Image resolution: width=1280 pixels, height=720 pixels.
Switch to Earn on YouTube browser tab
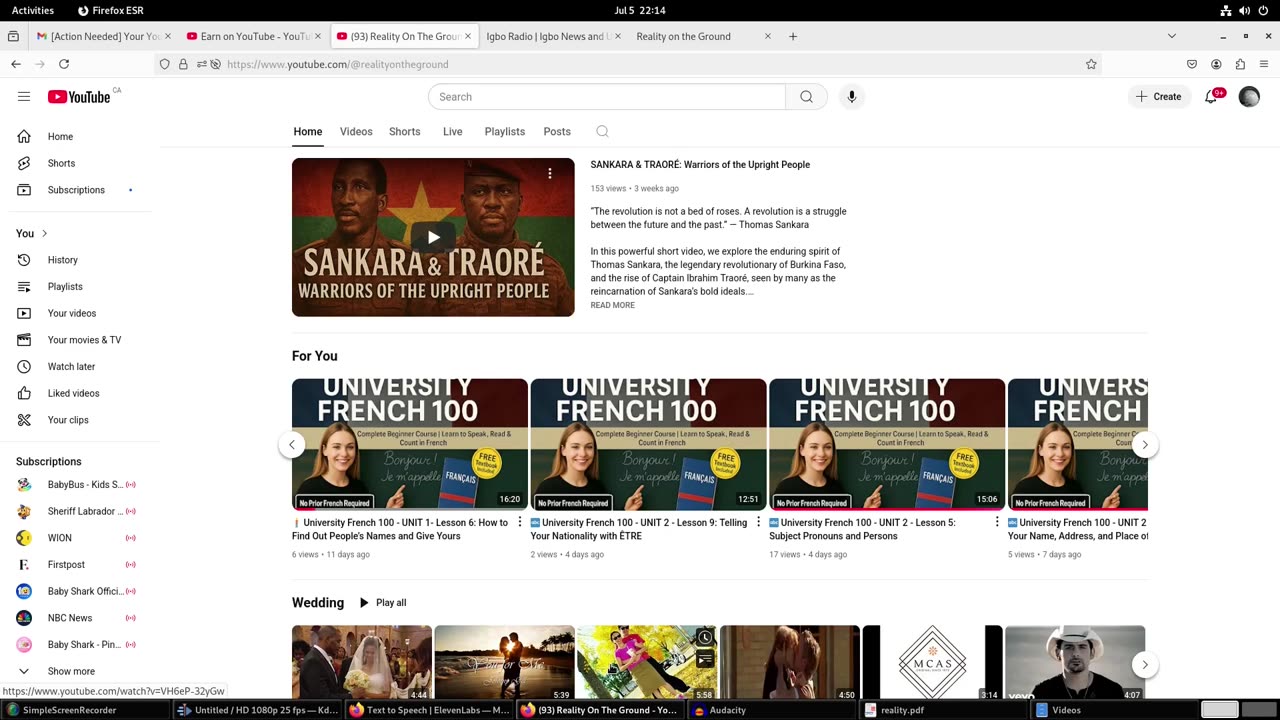[x=253, y=36]
